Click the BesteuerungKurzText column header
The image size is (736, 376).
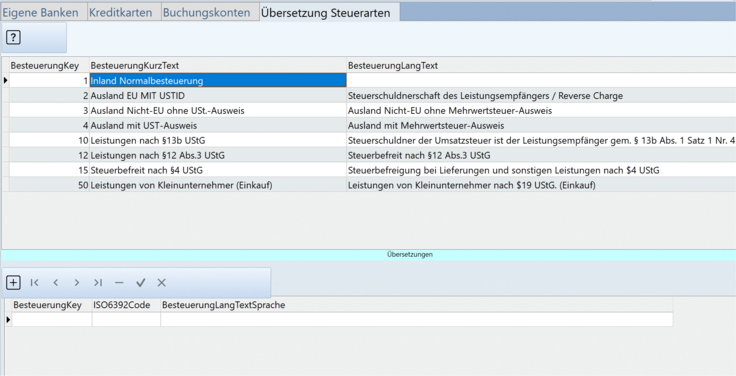(217, 66)
